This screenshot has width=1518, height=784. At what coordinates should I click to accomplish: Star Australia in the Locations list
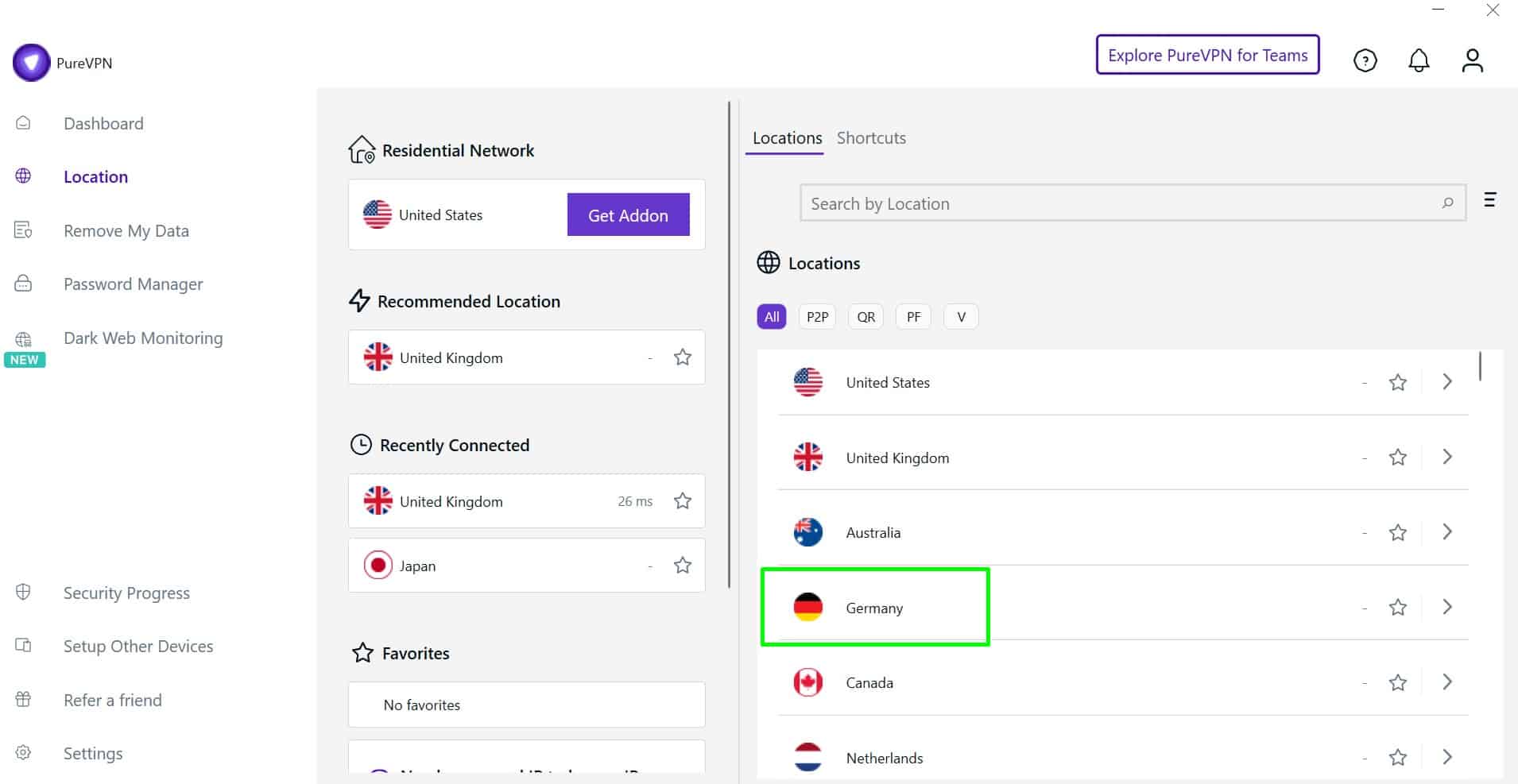[1398, 532]
